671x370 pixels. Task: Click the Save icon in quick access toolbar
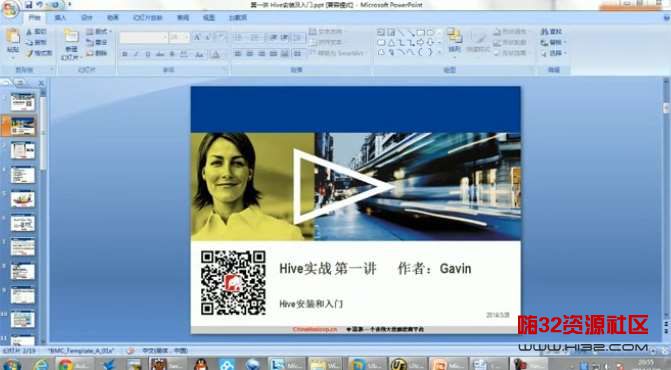pos(29,5)
